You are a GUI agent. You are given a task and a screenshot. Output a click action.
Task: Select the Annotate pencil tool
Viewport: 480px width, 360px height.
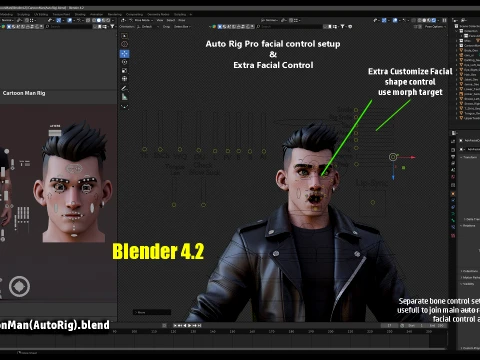(124, 88)
